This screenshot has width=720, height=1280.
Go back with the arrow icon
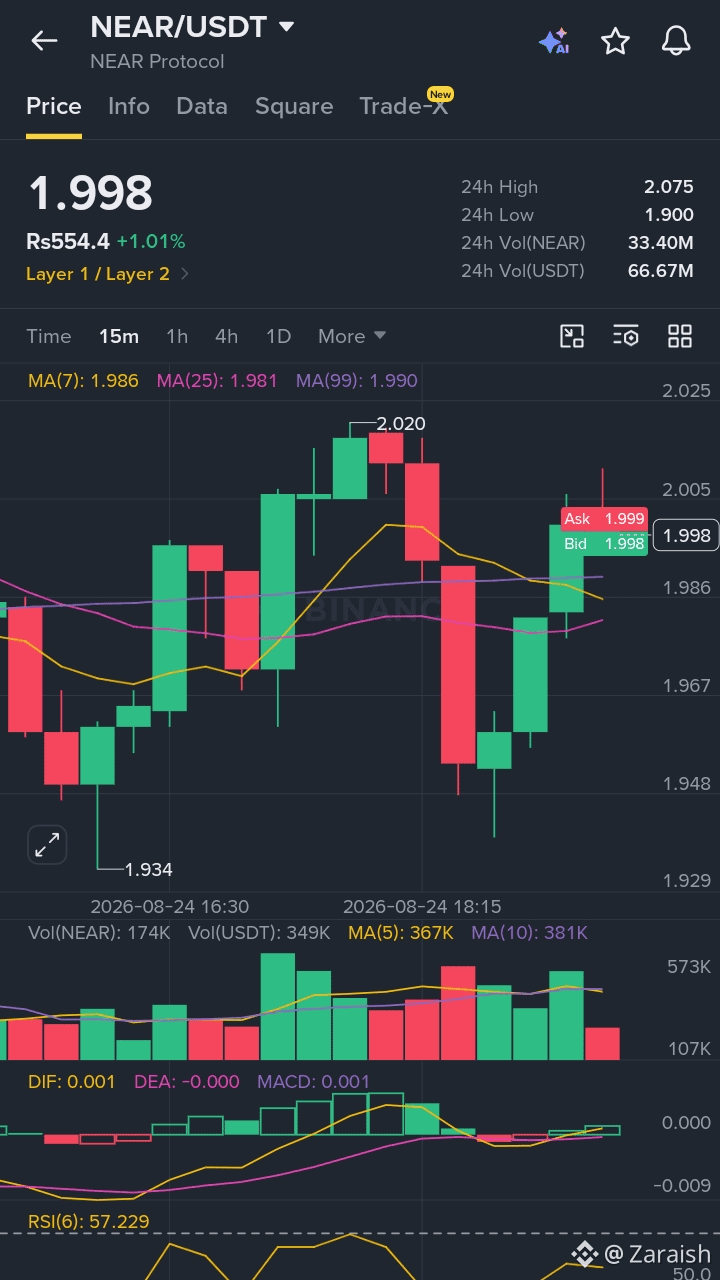44,41
